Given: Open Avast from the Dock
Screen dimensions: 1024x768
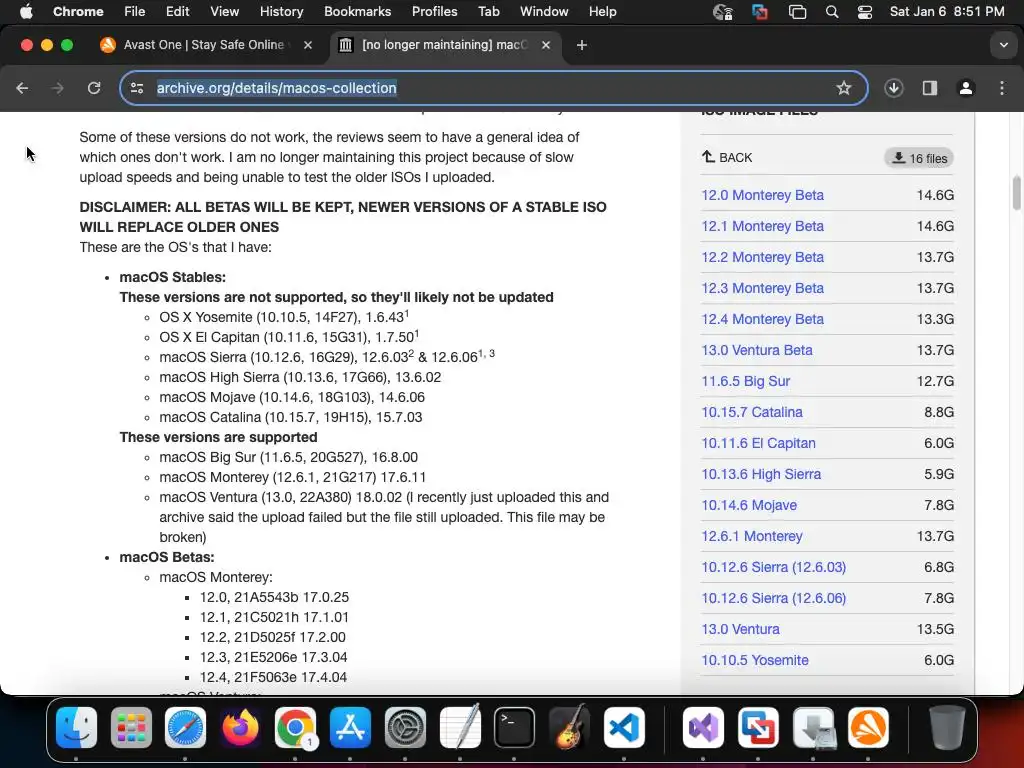Looking at the screenshot, I should [x=868, y=728].
